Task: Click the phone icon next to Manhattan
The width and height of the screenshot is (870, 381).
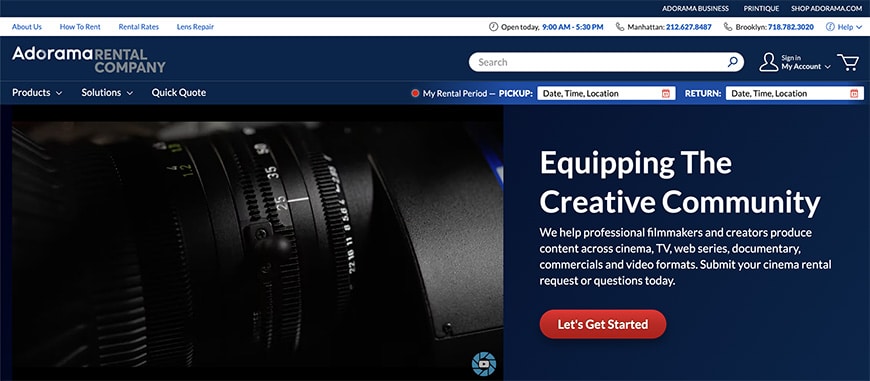Action: pos(620,27)
